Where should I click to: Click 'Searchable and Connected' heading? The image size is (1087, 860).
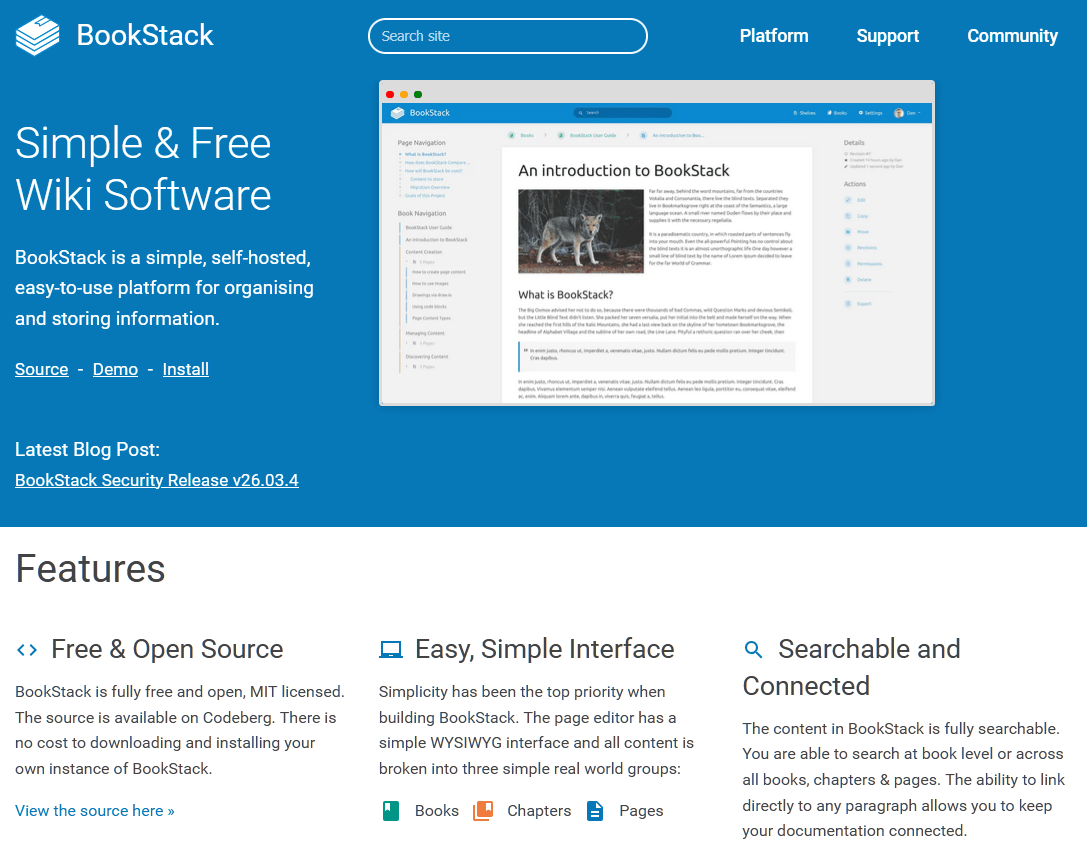[x=851, y=667]
